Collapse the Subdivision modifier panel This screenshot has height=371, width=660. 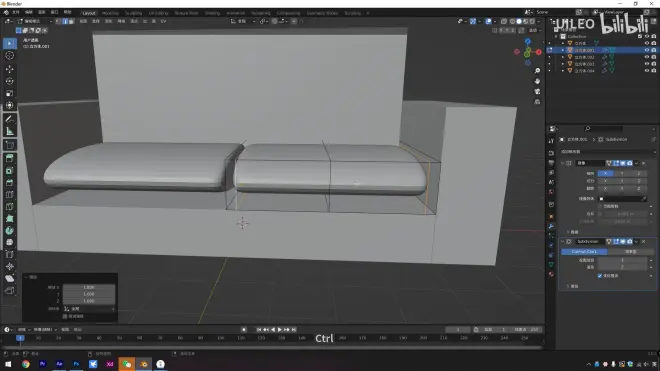click(563, 242)
